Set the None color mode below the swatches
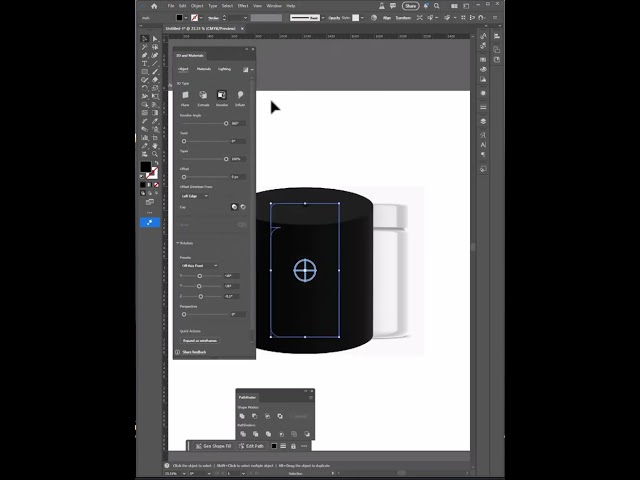 click(x=156, y=185)
